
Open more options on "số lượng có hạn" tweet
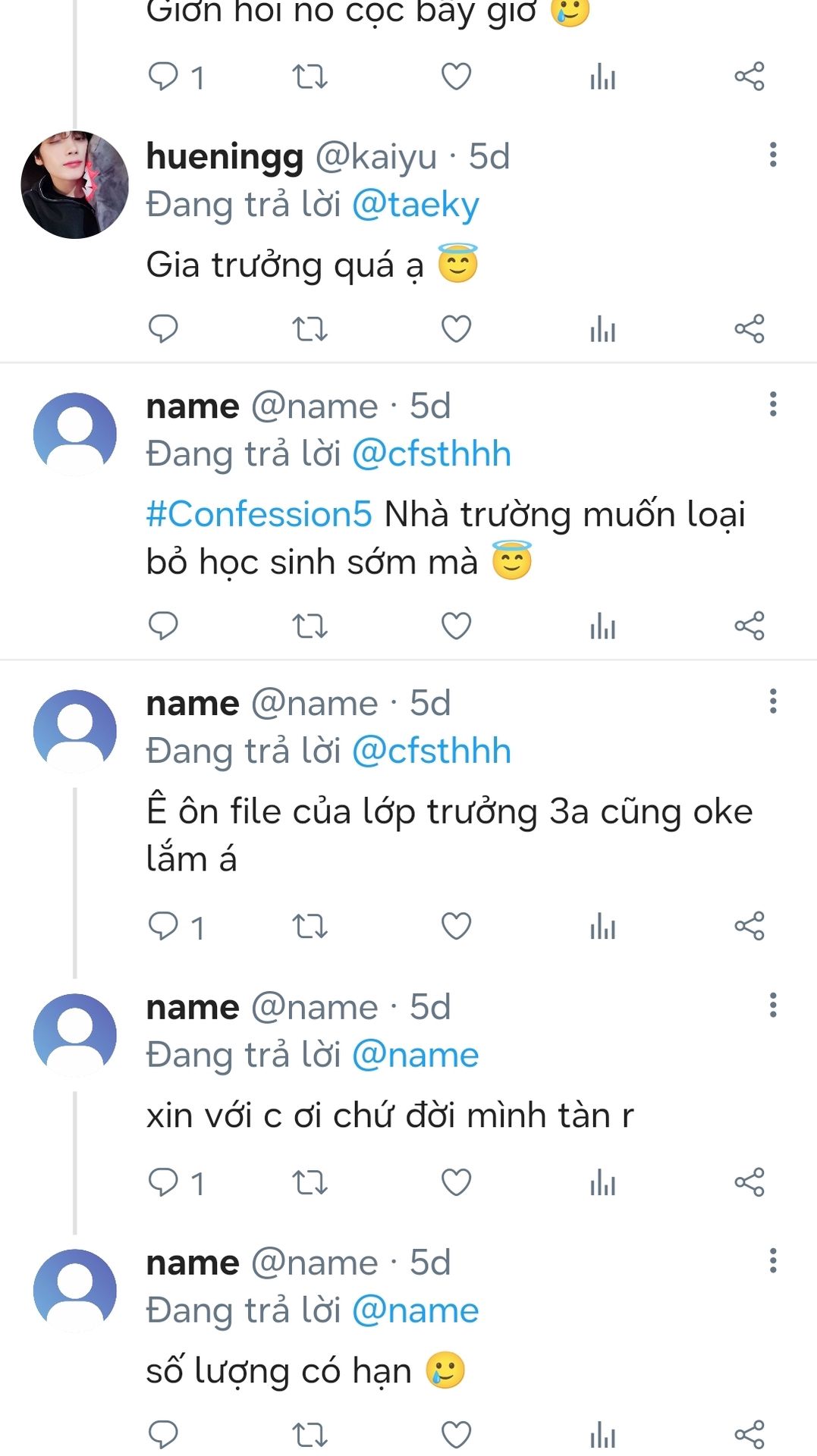point(772,1260)
